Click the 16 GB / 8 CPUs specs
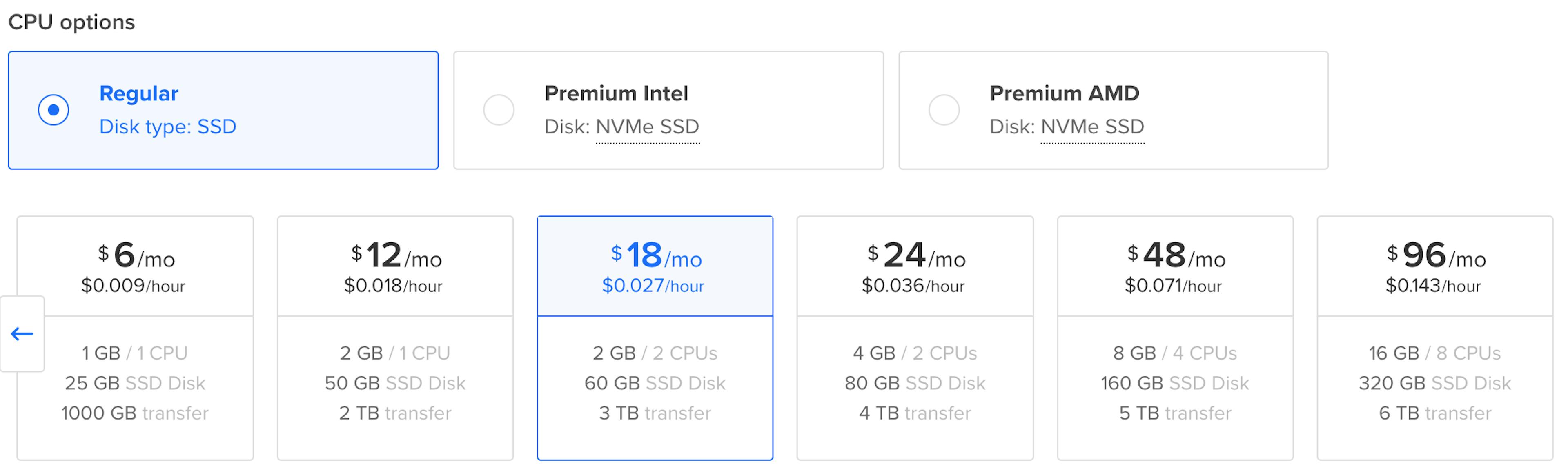Image resolution: width=1568 pixels, height=473 pixels. click(x=1435, y=353)
